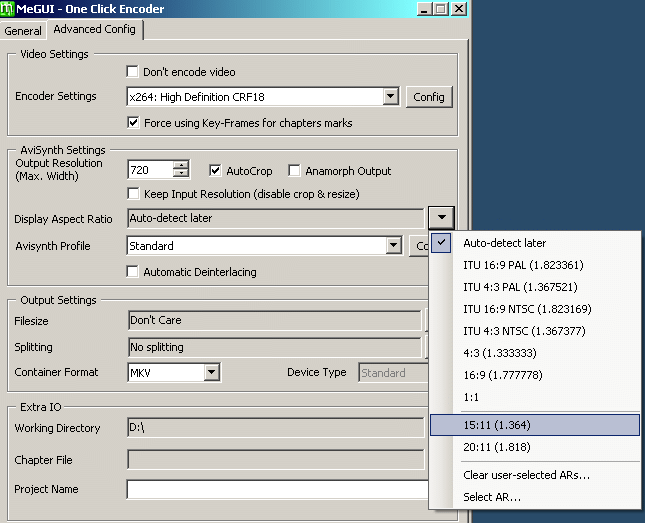
Task: Decrease Output Resolution with down arrow
Action: [x=181, y=174]
